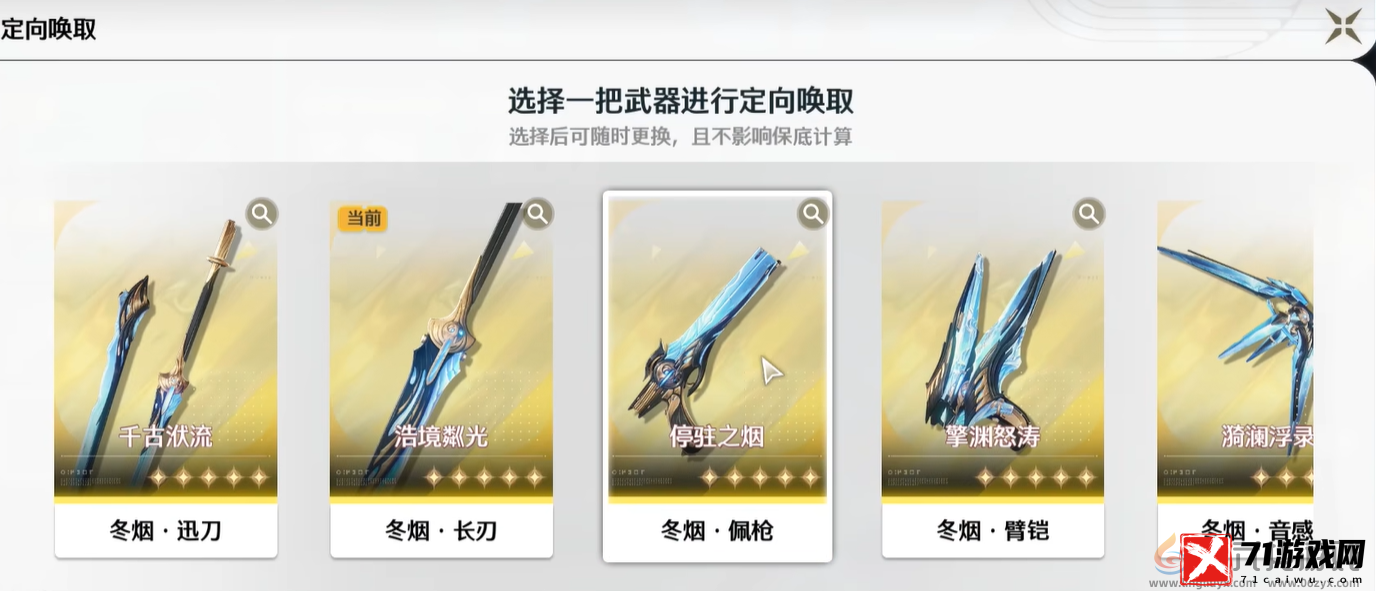The height and width of the screenshot is (591, 1376).
Task: Close the 定向唤取 selection panel
Action: 1344,27
